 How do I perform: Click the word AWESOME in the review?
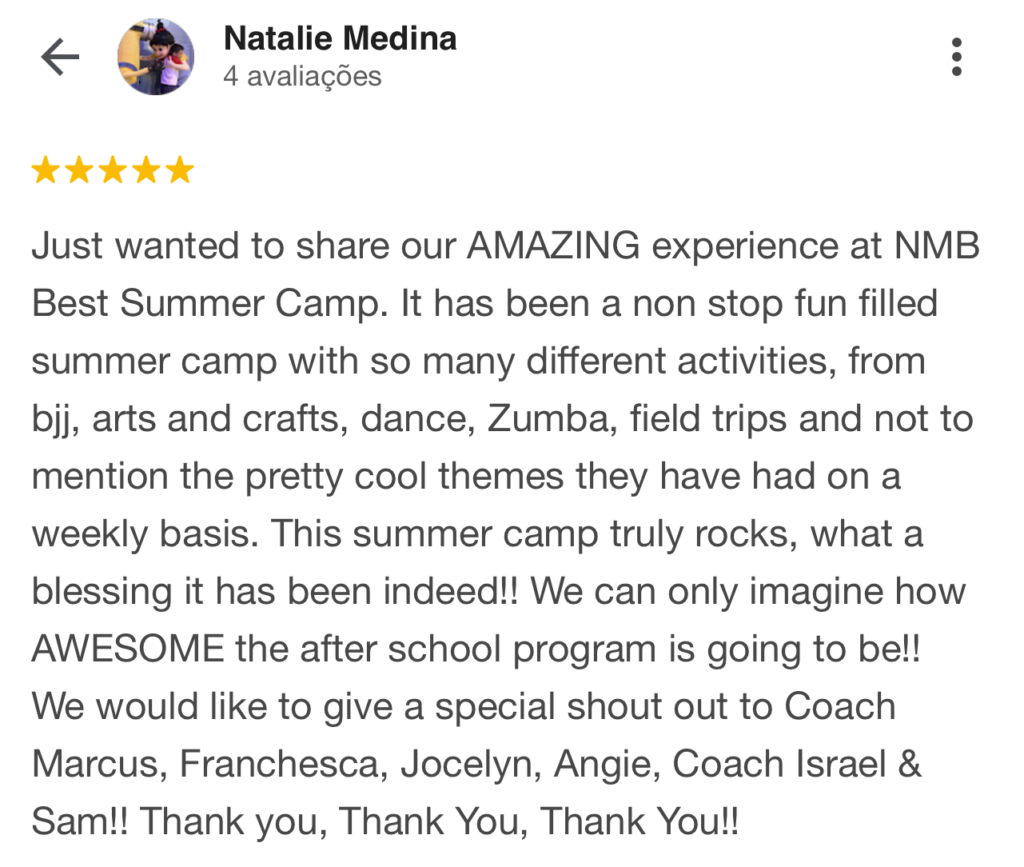(128, 649)
